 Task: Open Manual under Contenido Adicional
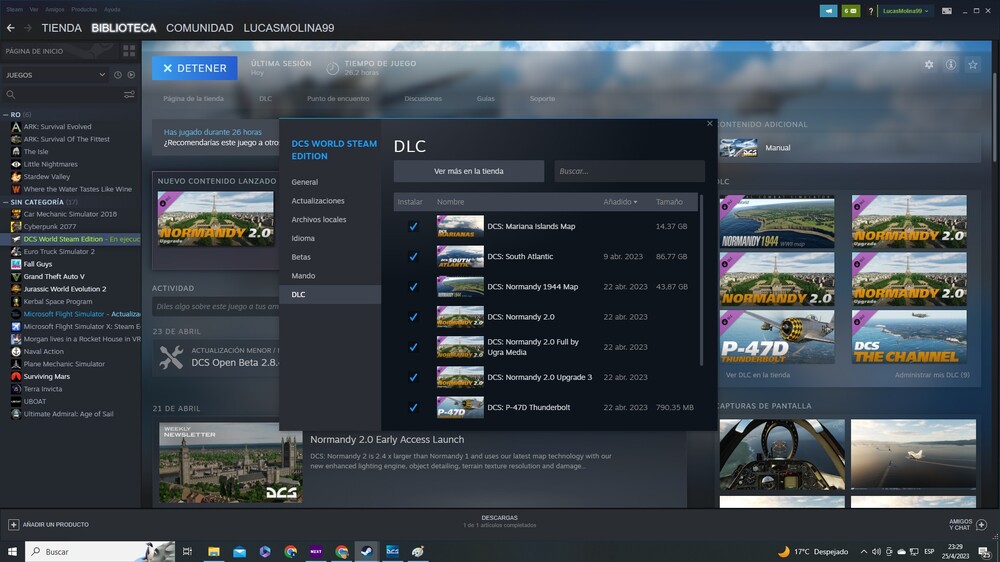(x=777, y=147)
